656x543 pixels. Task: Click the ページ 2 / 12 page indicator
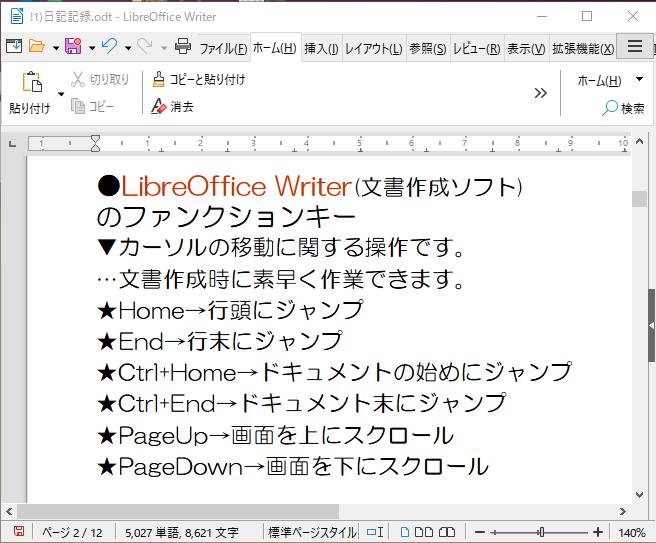[72, 532]
